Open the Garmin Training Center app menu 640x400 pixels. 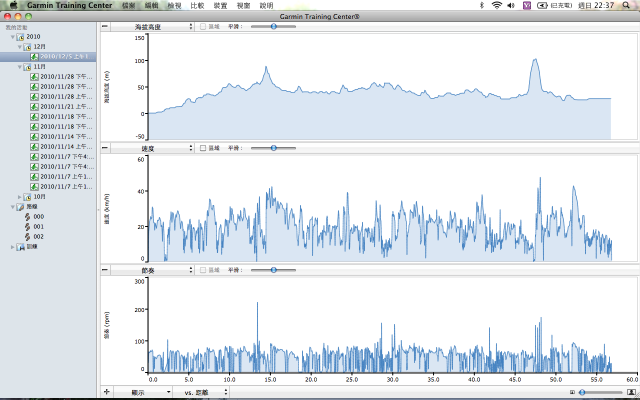point(69,5)
